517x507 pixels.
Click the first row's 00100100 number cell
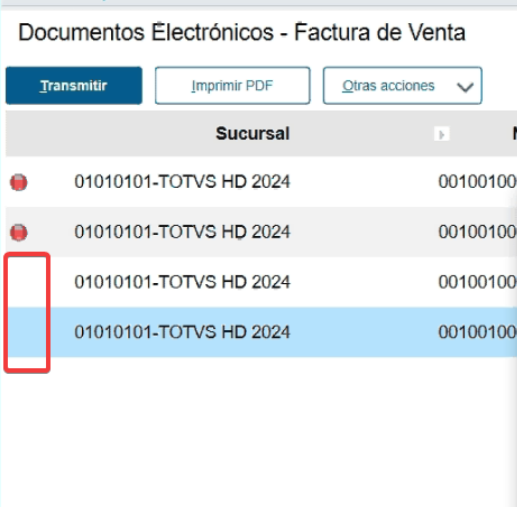477,182
